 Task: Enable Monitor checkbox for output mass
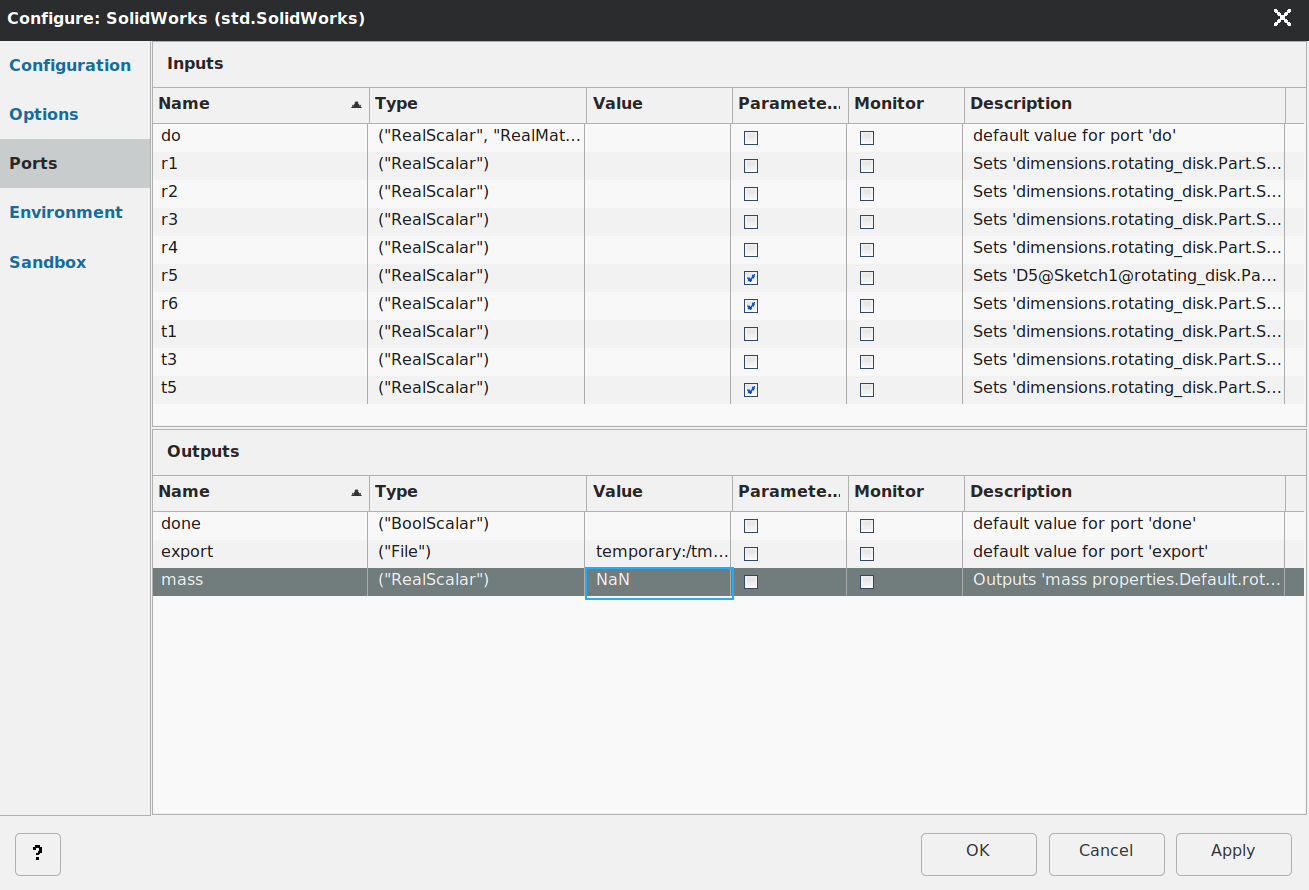click(x=867, y=582)
